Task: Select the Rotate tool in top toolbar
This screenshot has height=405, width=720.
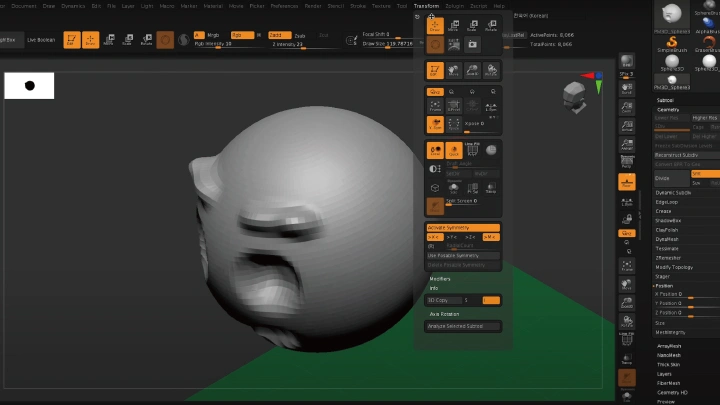Action: point(146,40)
